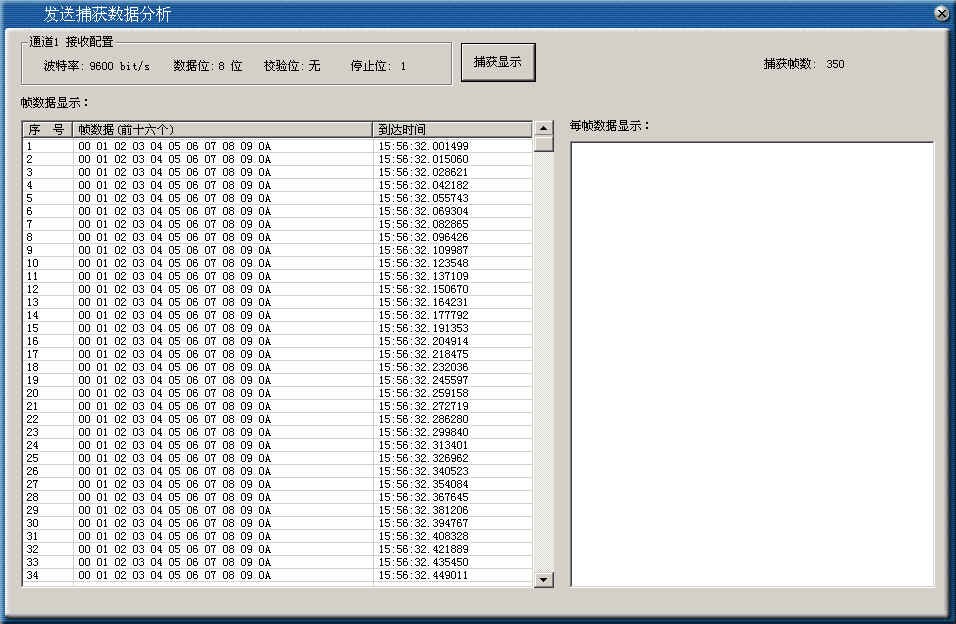Click arrival time 15:56:32.109987
The image size is (956, 624).
pos(424,251)
